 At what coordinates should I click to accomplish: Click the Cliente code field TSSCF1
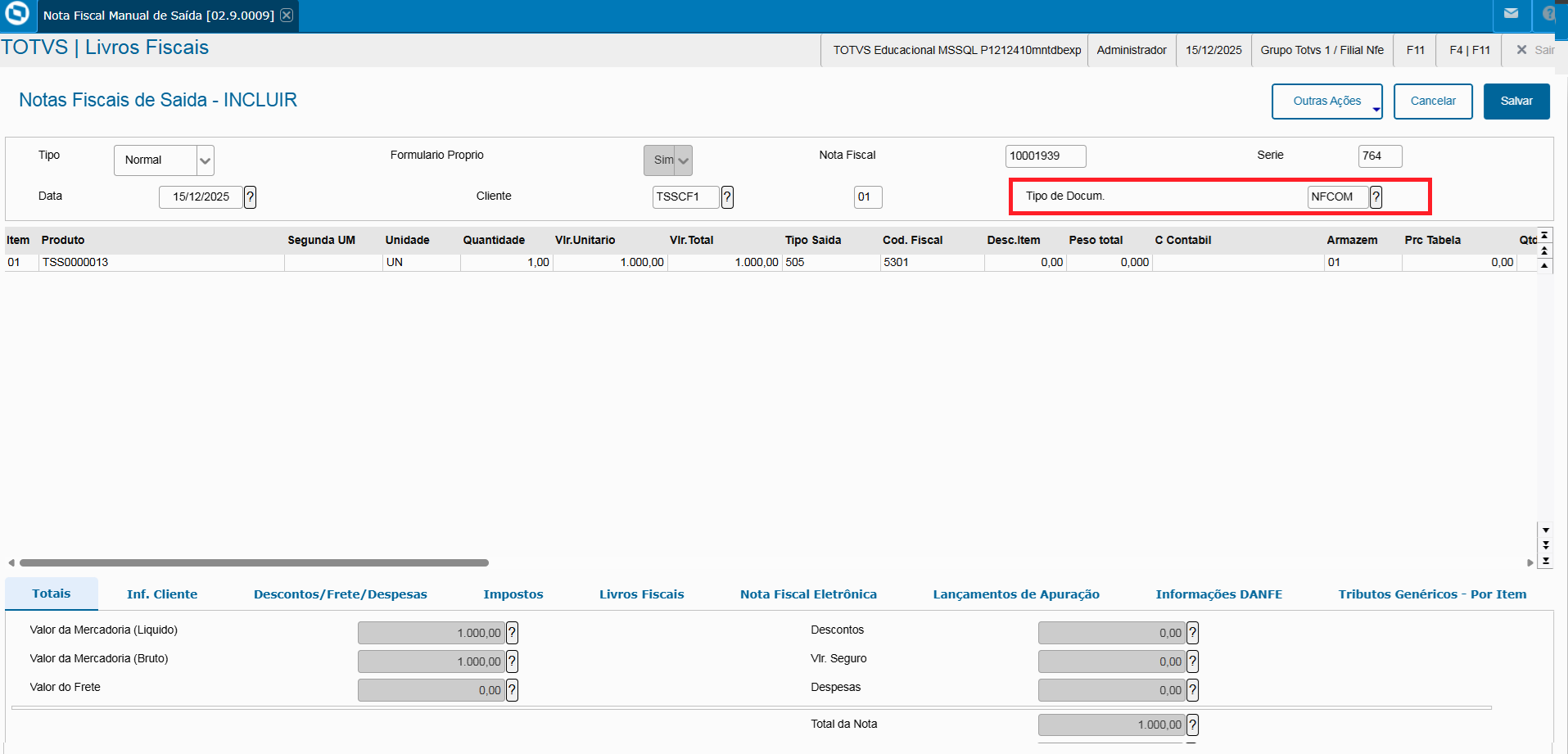(686, 196)
